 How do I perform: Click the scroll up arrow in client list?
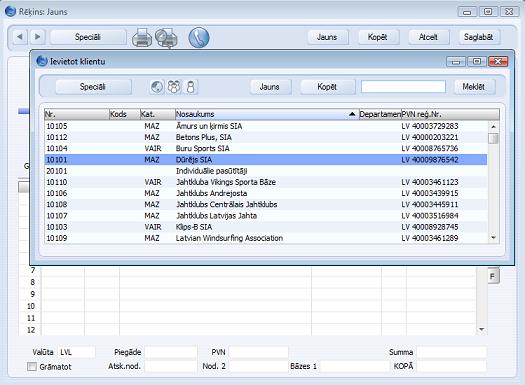click(x=493, y=127)
